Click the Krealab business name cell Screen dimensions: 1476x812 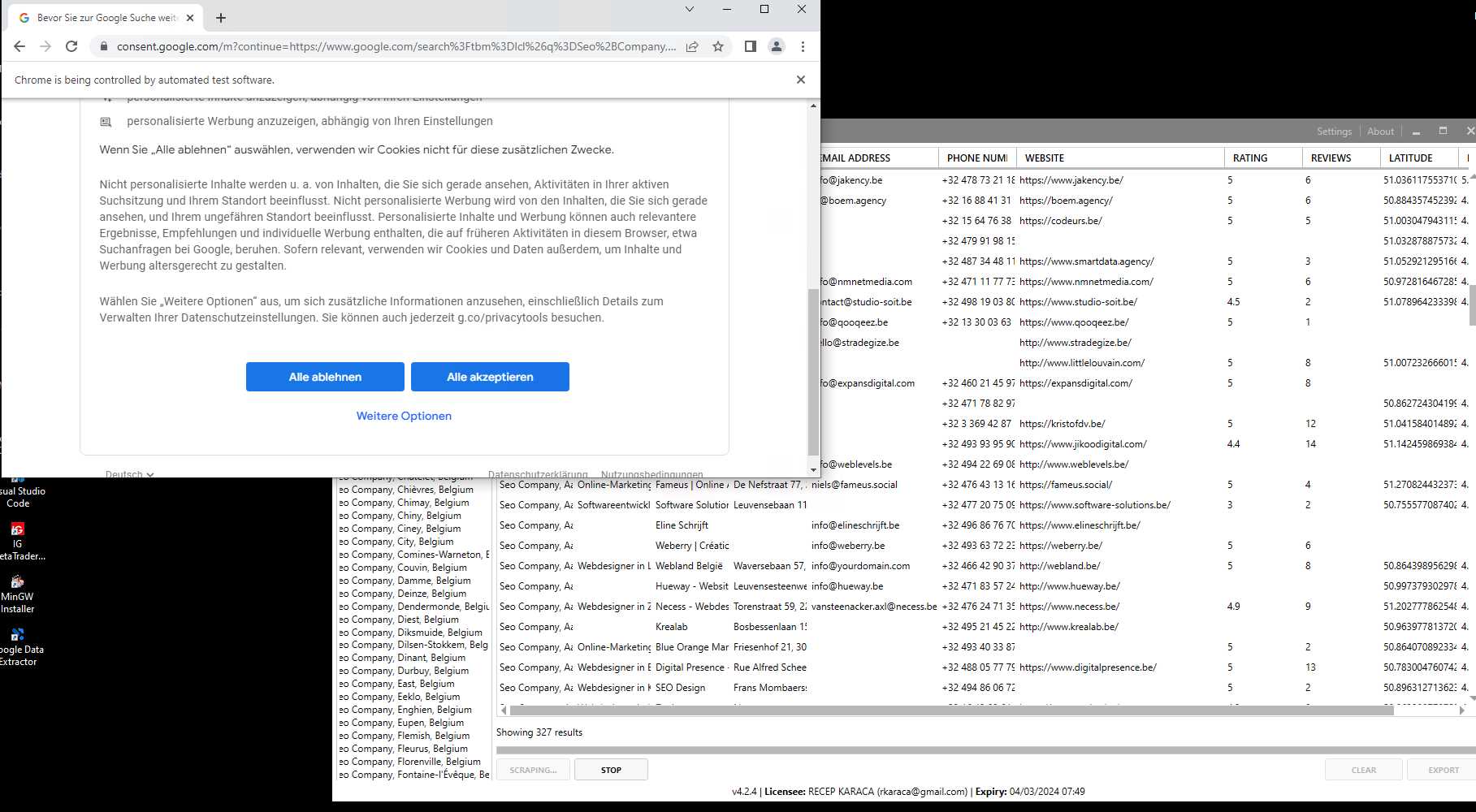coord(672,627)
